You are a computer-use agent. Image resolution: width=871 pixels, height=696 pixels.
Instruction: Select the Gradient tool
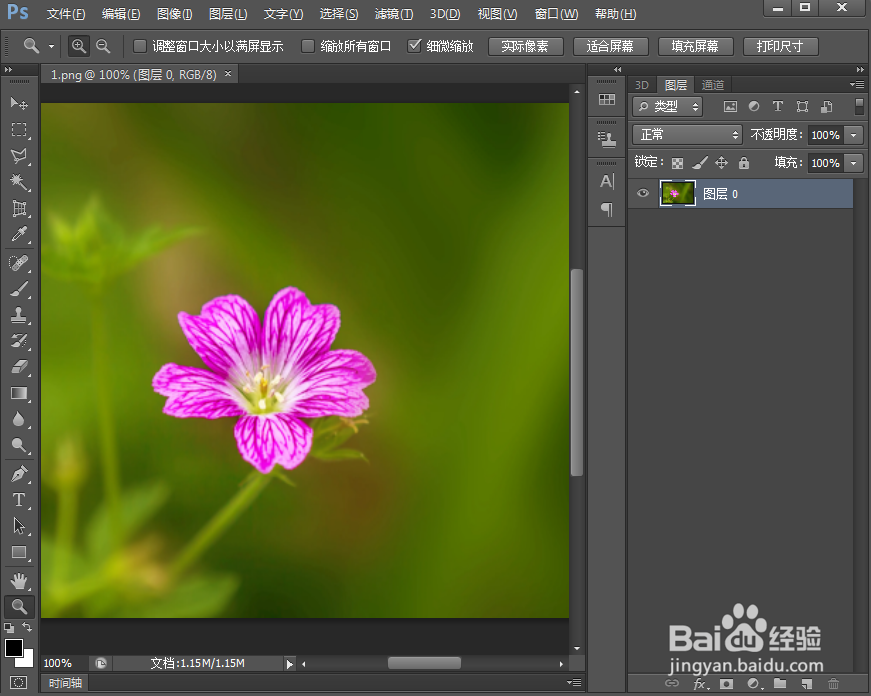coord(19,393)
